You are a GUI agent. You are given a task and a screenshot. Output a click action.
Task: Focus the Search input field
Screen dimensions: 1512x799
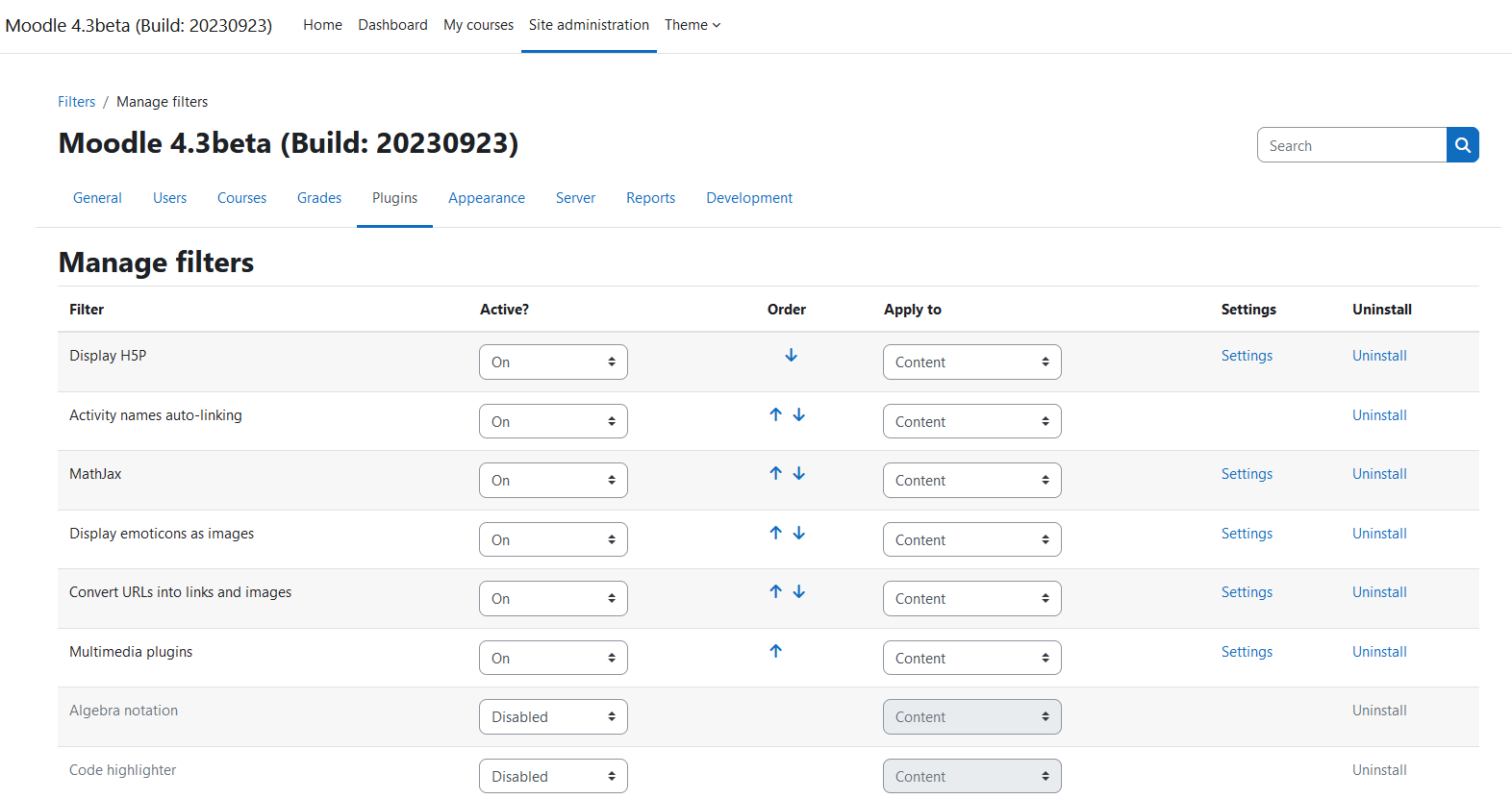[1351, 145]
